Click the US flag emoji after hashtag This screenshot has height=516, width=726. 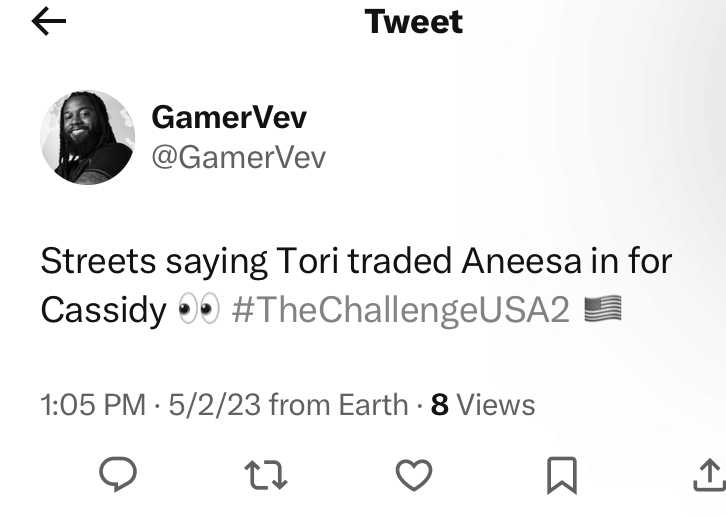pyautogui.click(x=603, y=308)
